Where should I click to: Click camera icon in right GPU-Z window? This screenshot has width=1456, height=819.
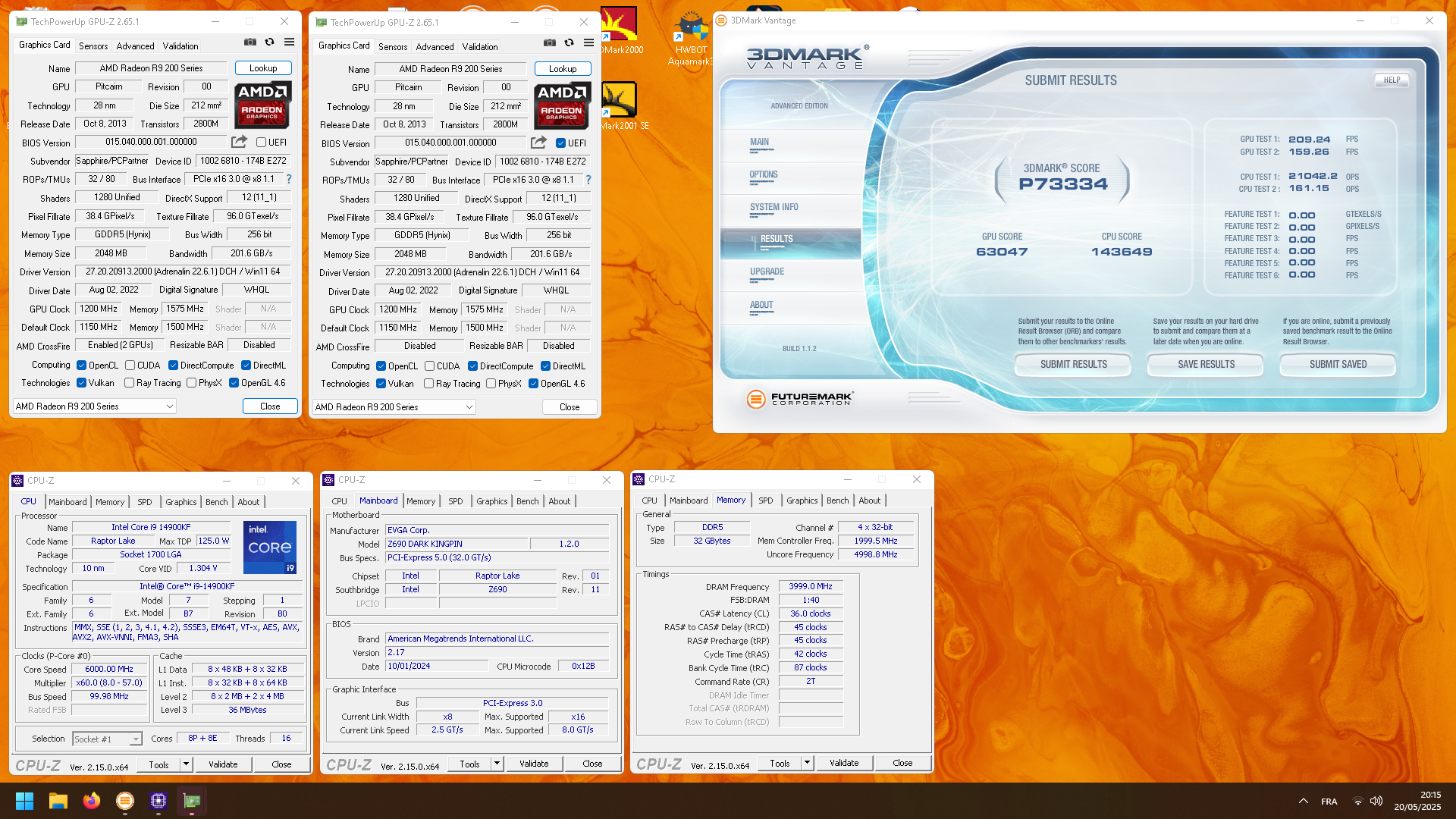click(x=550, y=43)
